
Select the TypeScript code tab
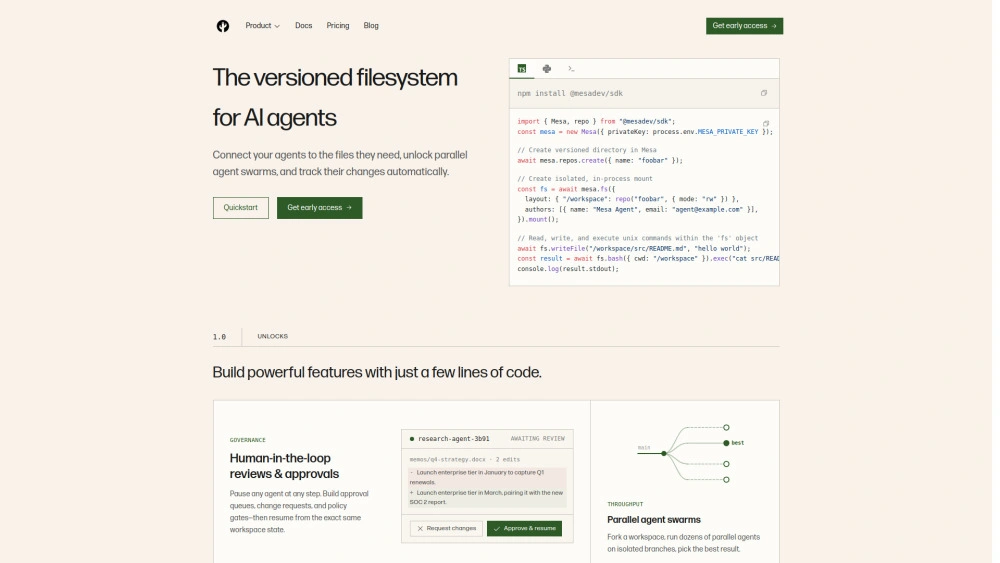click(x=522, y=69)
